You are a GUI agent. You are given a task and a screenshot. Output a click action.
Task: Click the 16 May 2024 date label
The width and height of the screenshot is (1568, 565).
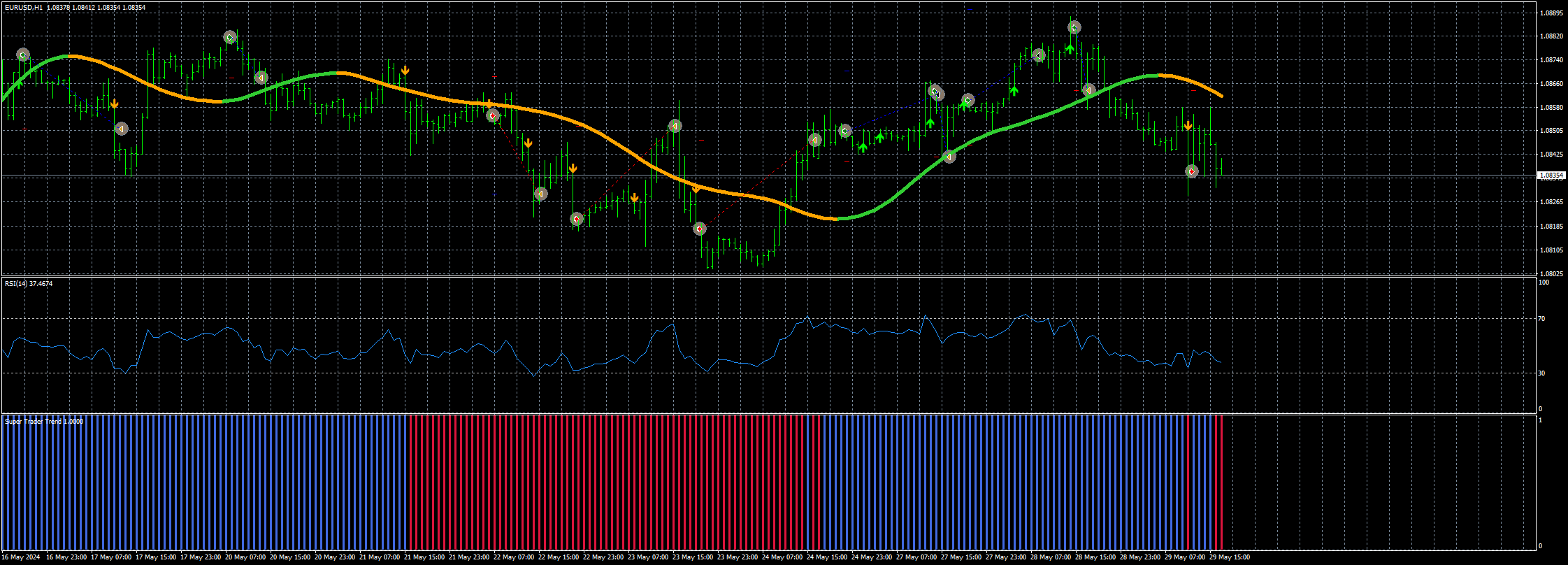(21, 557)
